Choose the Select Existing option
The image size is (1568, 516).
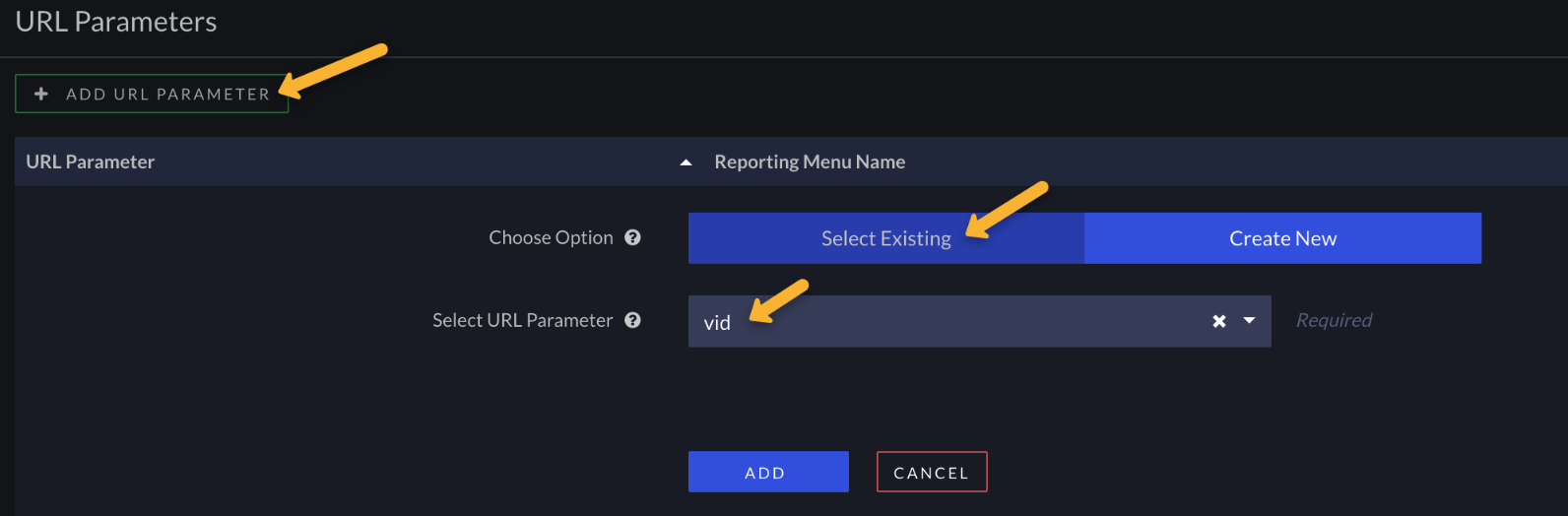click(885, 238)
